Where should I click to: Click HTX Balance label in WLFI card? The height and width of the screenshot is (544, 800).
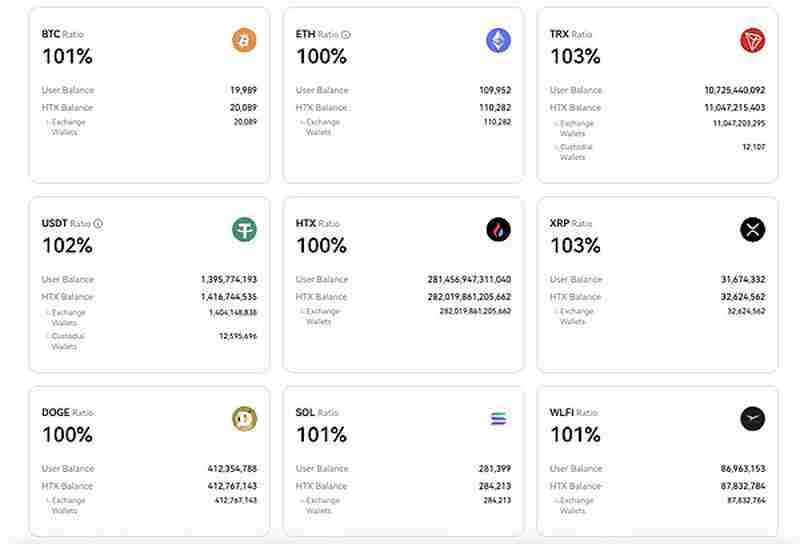tap(575, 486)
